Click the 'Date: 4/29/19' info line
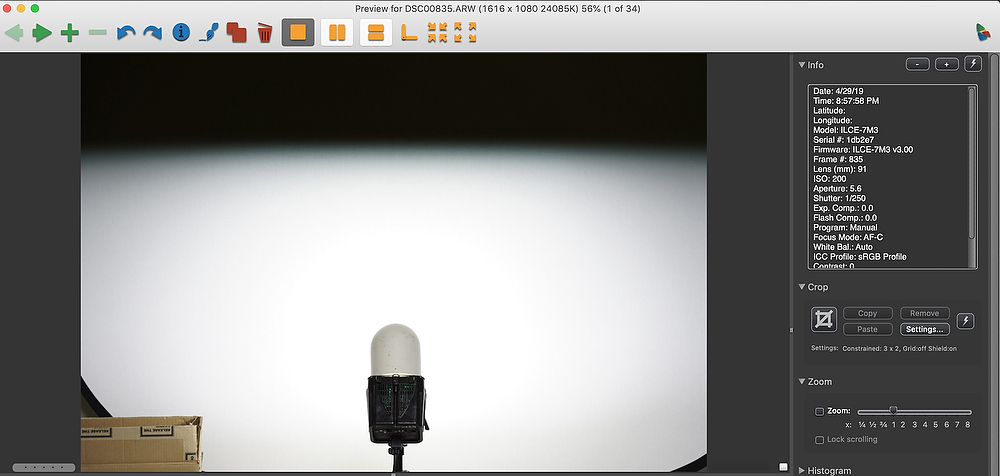Viewport: 1000px width, 476px height. coord(838,91)
